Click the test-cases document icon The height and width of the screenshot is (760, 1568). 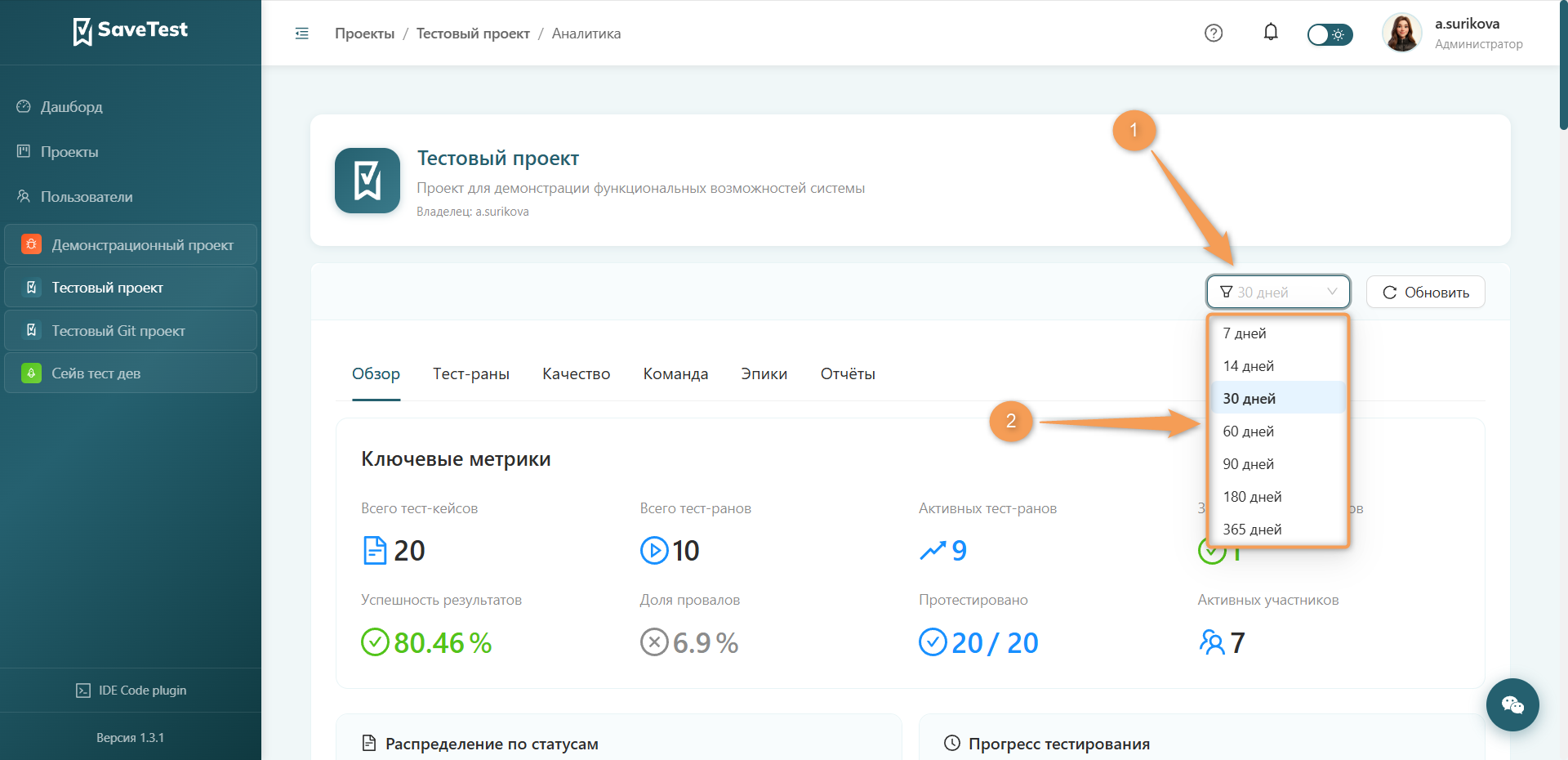(x=375, y=550)
